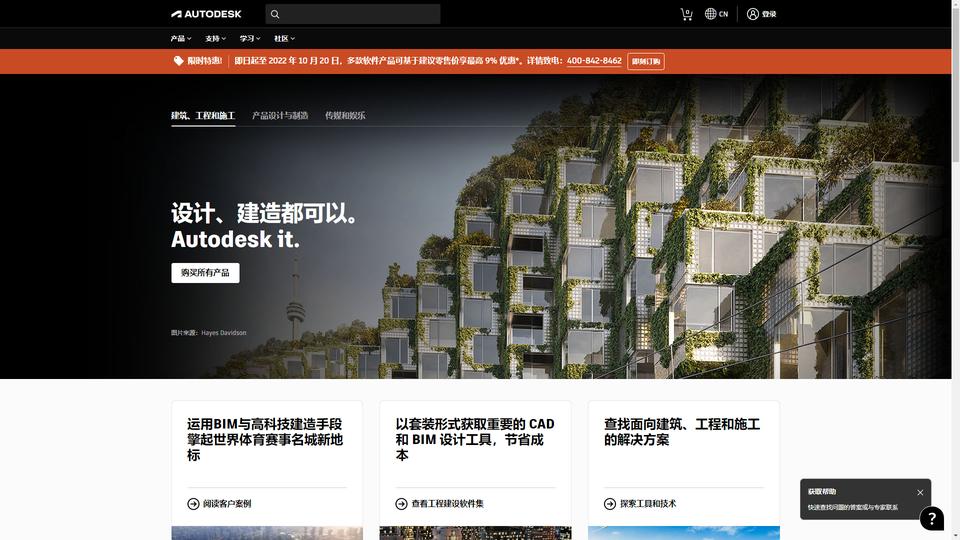Expand the 社区 menu
Viewport: 960px width, 540px height.
[284, 39]
